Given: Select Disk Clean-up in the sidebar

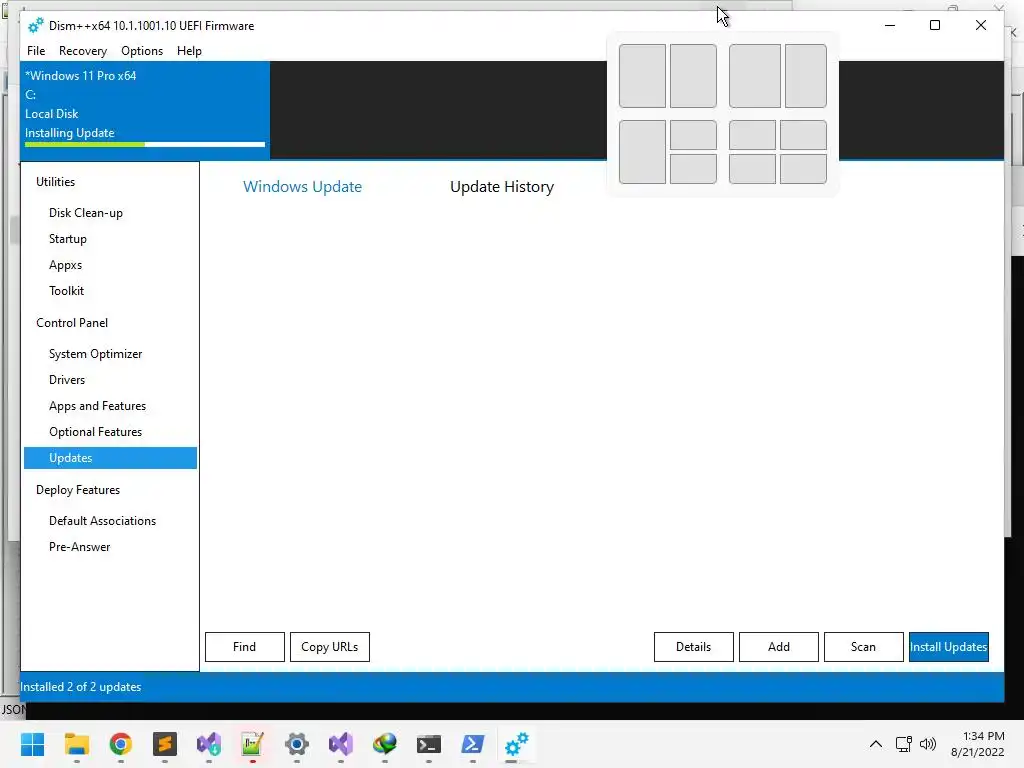Looking at the screenshot, I should point(86,213).
